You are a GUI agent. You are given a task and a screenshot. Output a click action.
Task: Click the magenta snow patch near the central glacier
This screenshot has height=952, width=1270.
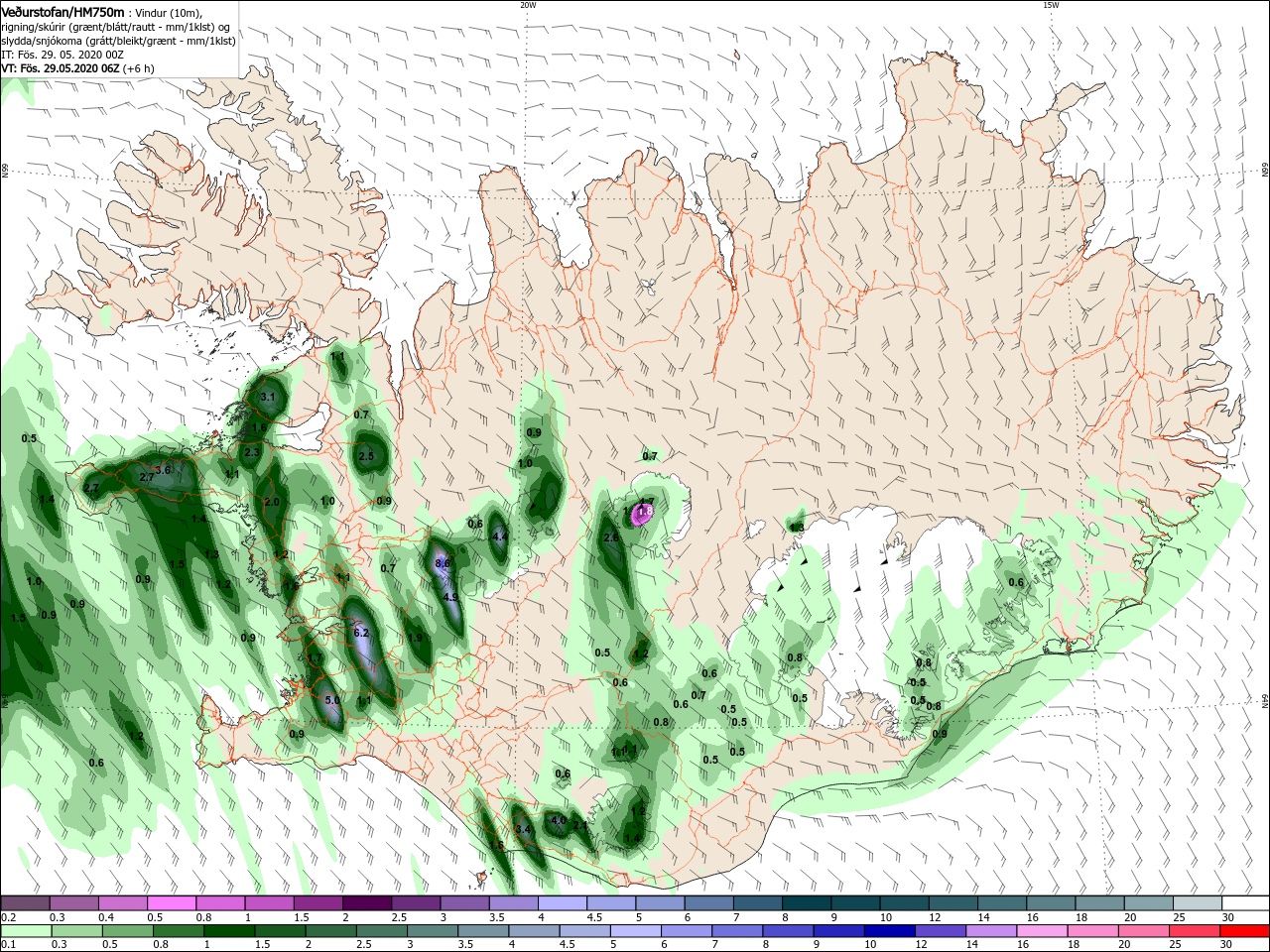tap(643, 513)
